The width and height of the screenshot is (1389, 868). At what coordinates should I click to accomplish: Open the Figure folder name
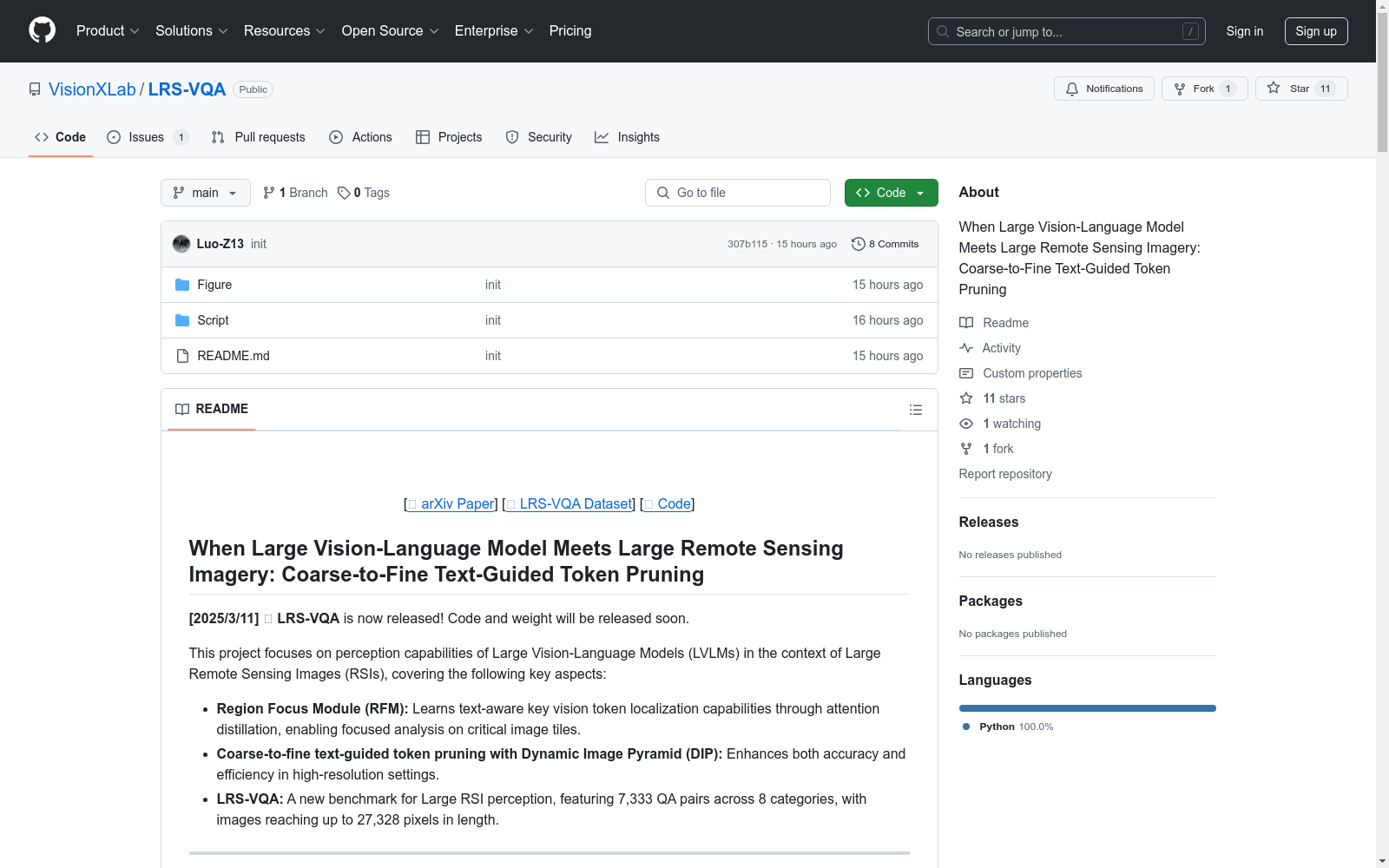pyautogui.click(x=214, y=285)
